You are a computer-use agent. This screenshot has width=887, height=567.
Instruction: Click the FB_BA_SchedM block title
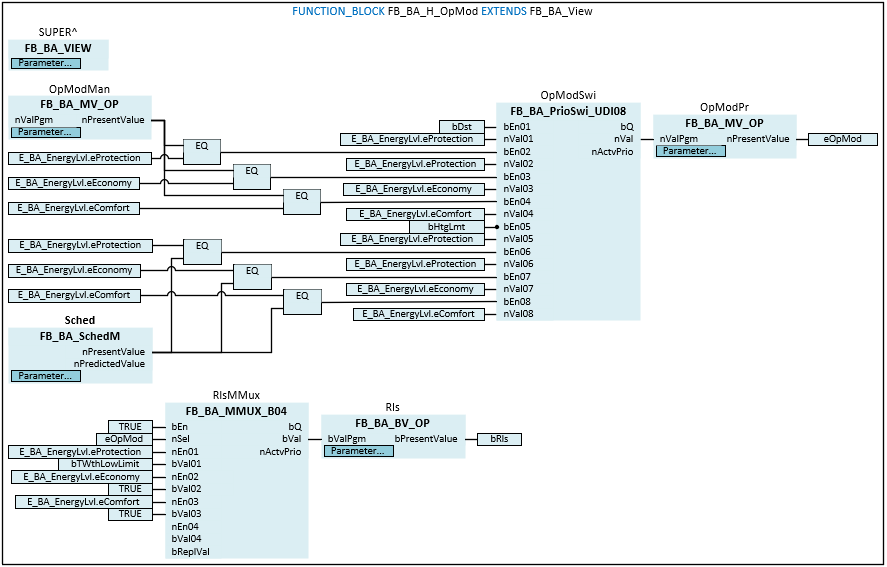[x=80, y=336]
